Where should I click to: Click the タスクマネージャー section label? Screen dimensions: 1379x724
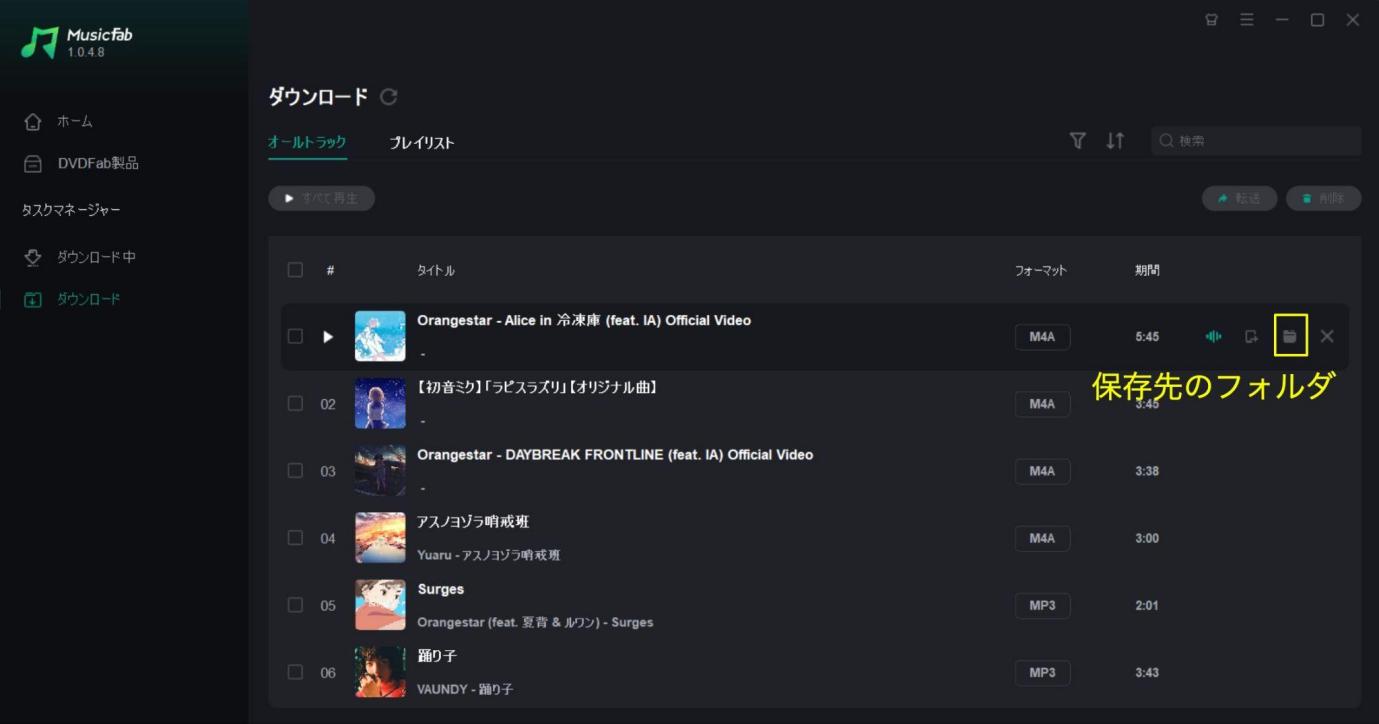[71, 210]
